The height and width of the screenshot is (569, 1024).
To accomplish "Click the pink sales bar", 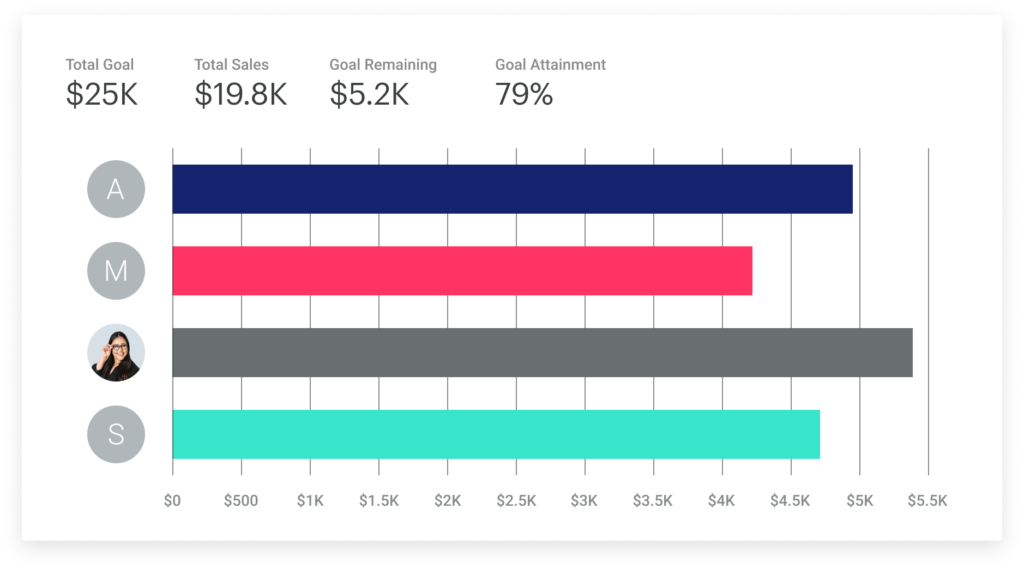I will (x=462, y=270).
